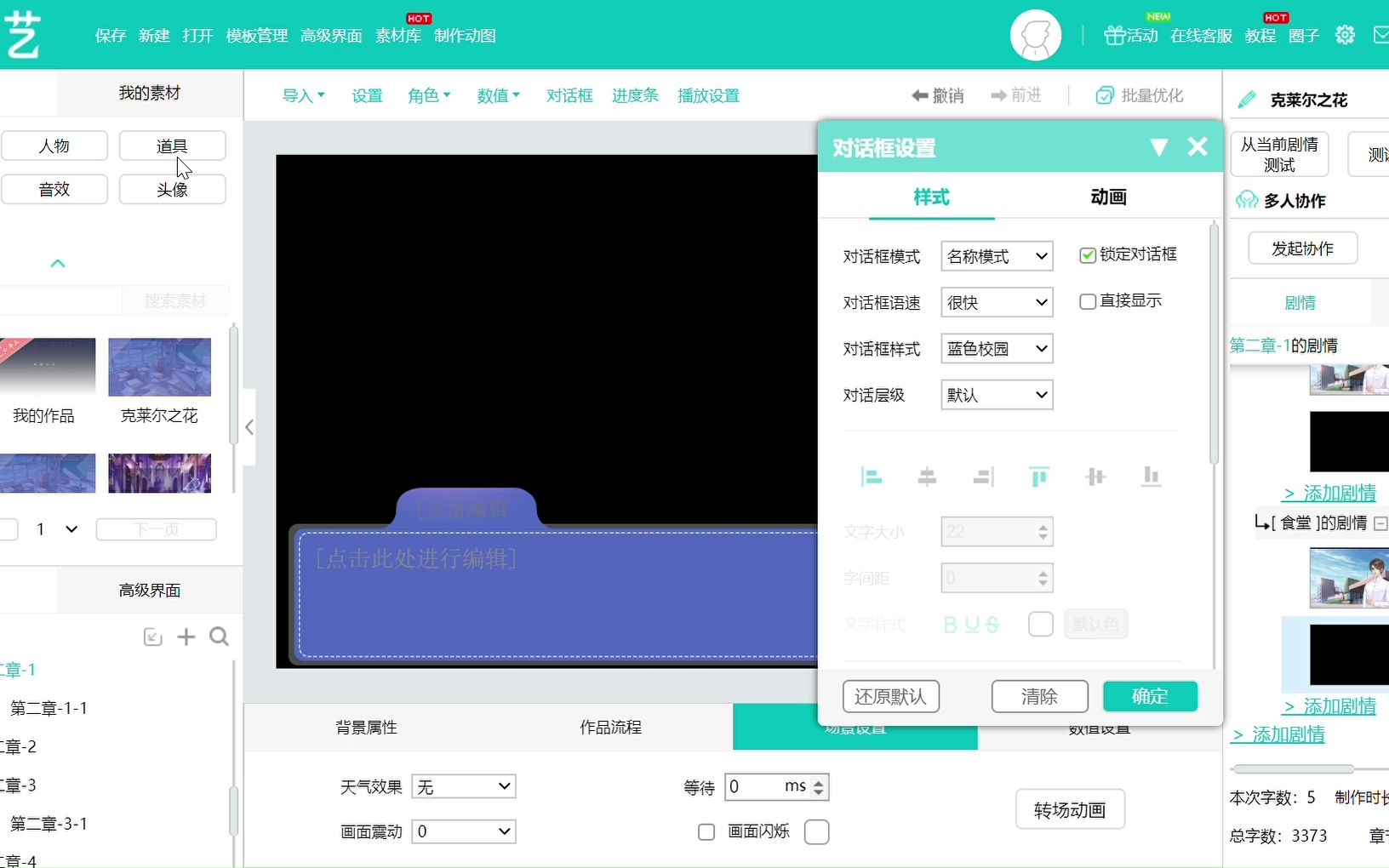Click the plus icon to add a chapter
The height and width of the screenshot is (868, 1389).
(x=186, y=637)
